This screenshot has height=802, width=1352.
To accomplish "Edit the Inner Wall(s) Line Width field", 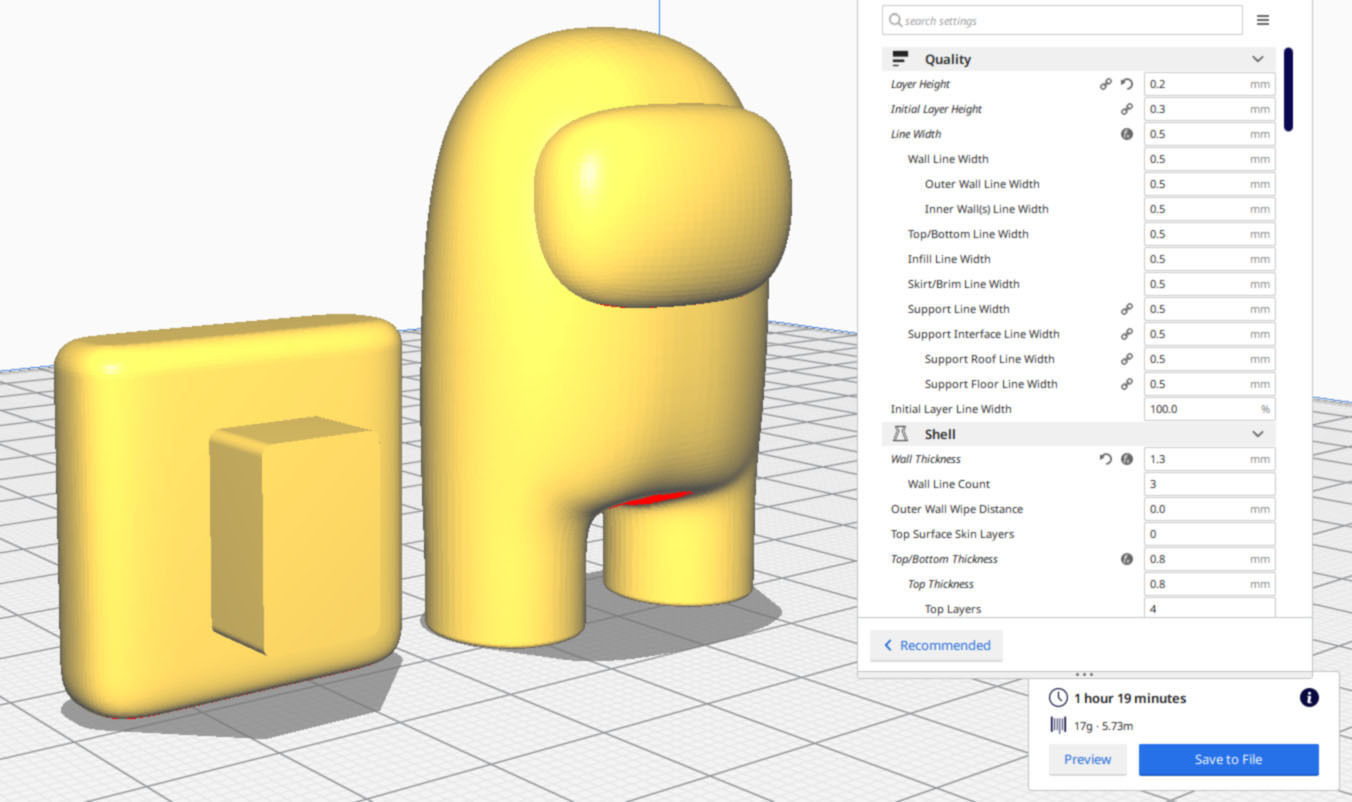I will [x=1209, y=209].
